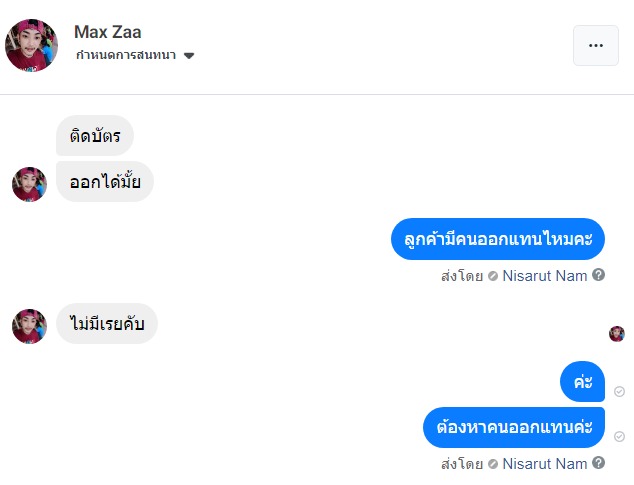Image resolution: width=634 pixels, height=485 pixels.
Task: Click the delivered checkmark beside "ค่ะ" bubble
Action: (619, 391)
